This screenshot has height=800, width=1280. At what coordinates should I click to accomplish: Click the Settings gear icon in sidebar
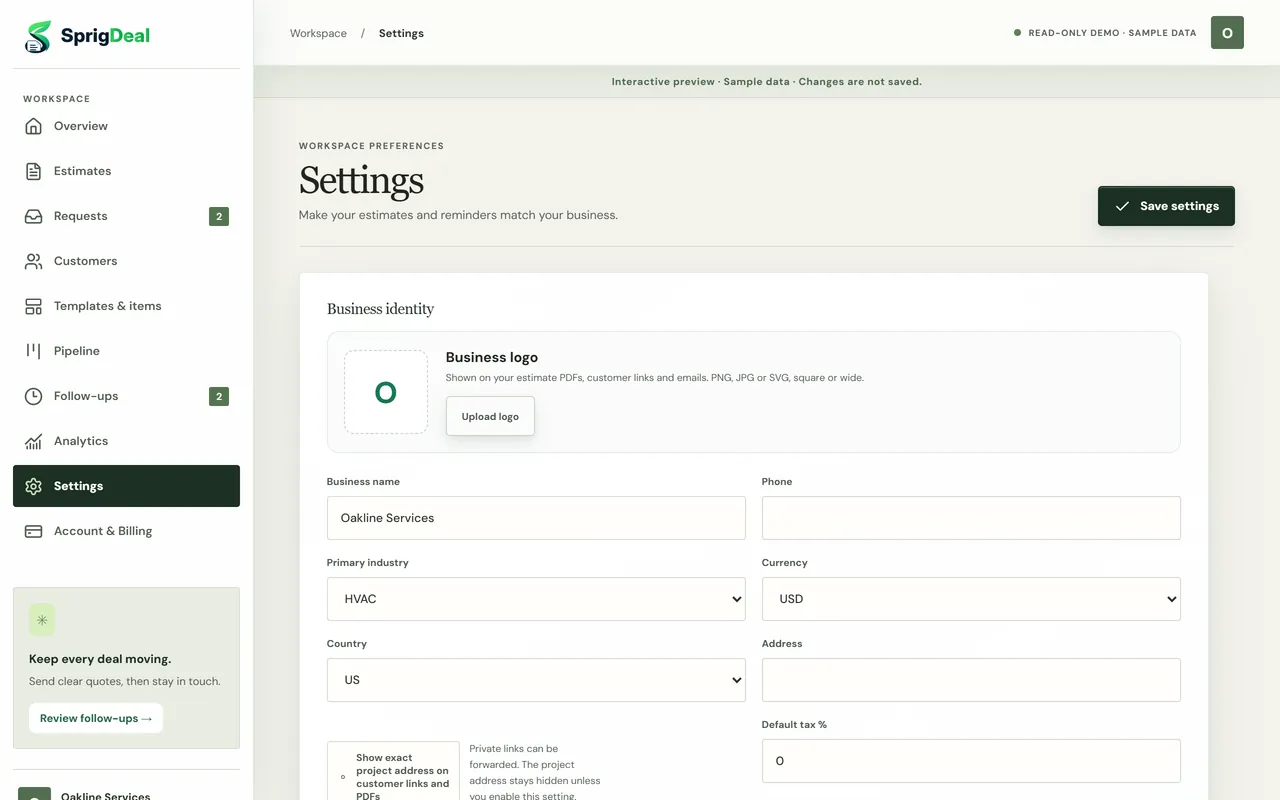(34, 486)
